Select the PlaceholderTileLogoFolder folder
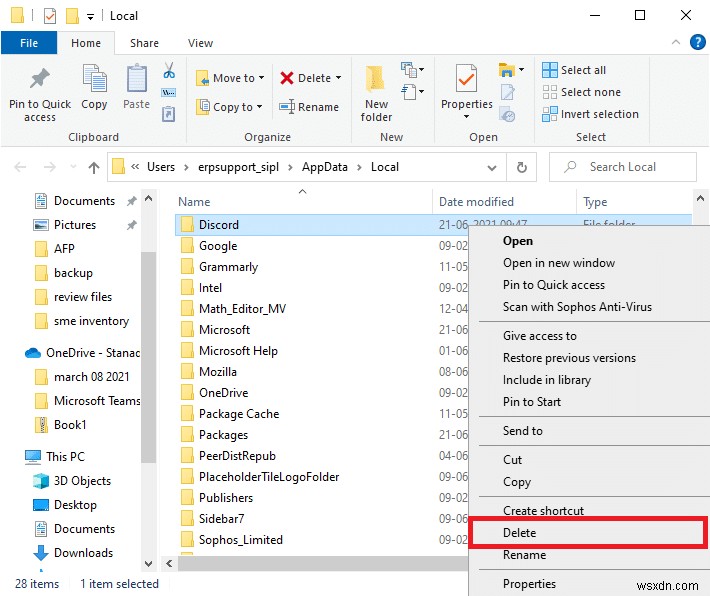Image resolution: width=710 pixels, height=596 pixels. pyautogui.click(x=260, y=477)
